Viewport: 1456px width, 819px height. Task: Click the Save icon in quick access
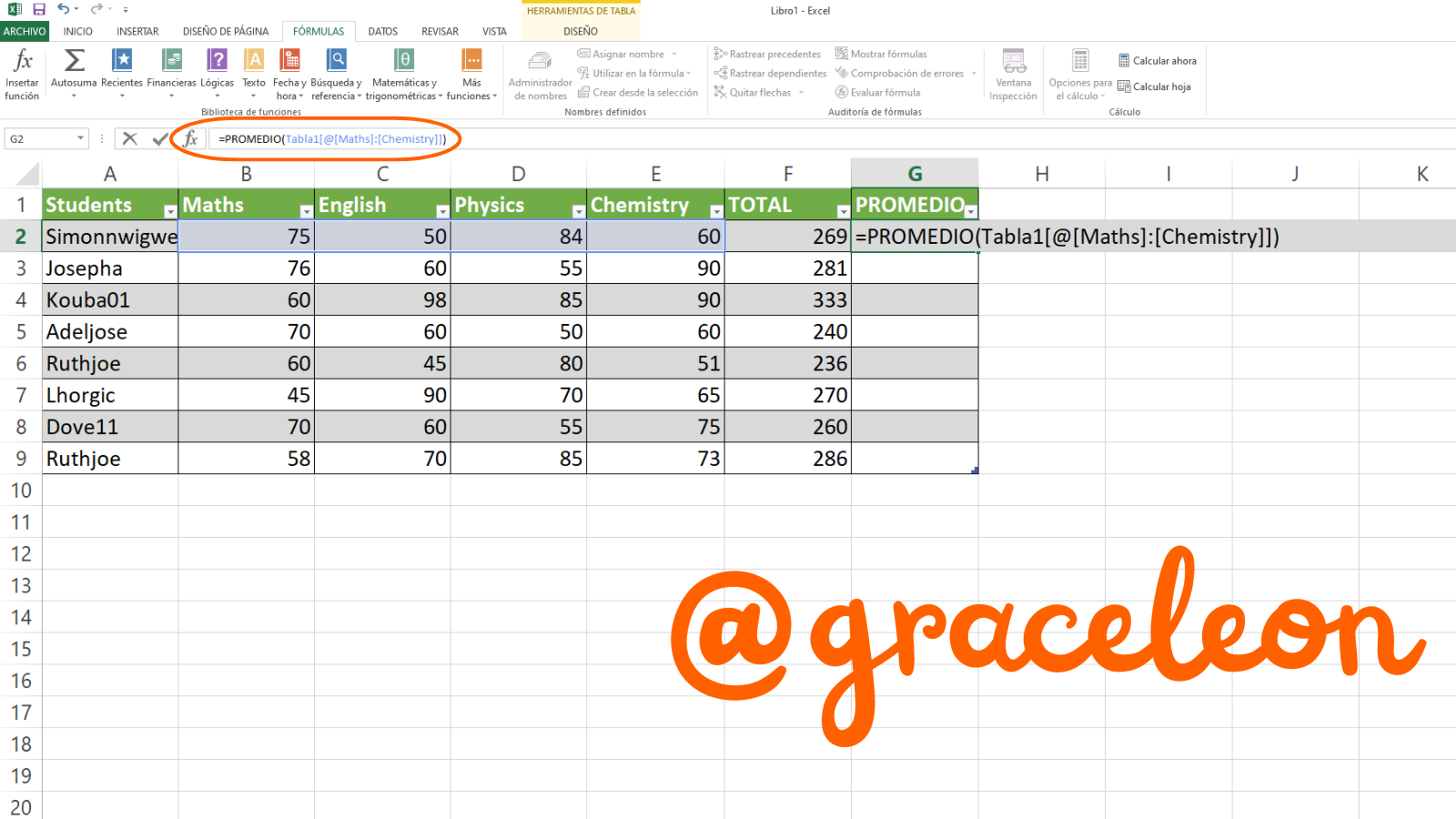tap(39, 10)
